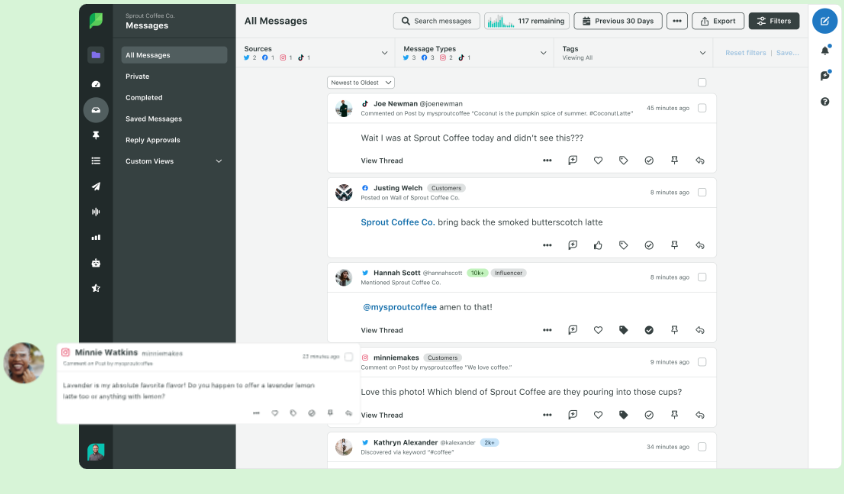This screenshot has width=844, height=494.
Task: Select All Messages in sidebar menu
Action: coord(174,55)
